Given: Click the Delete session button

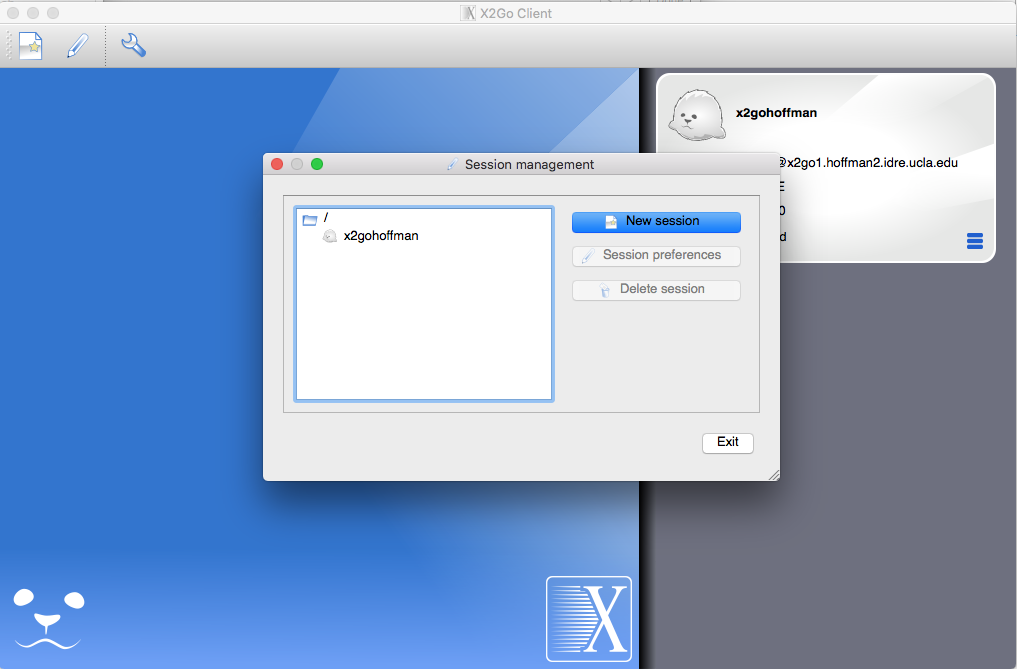Looking at the screenshot, I should pos(656,290).
